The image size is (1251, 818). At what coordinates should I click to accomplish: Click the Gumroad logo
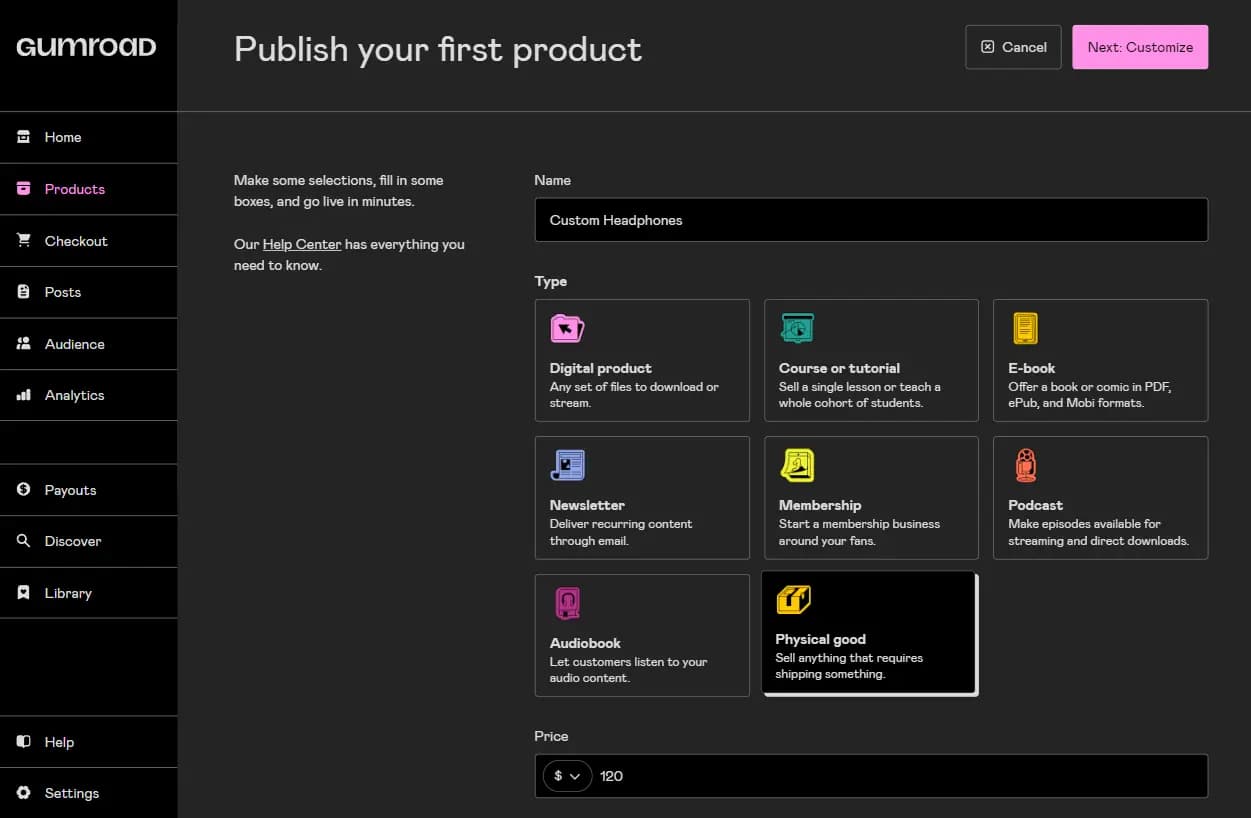click(86, 47)
